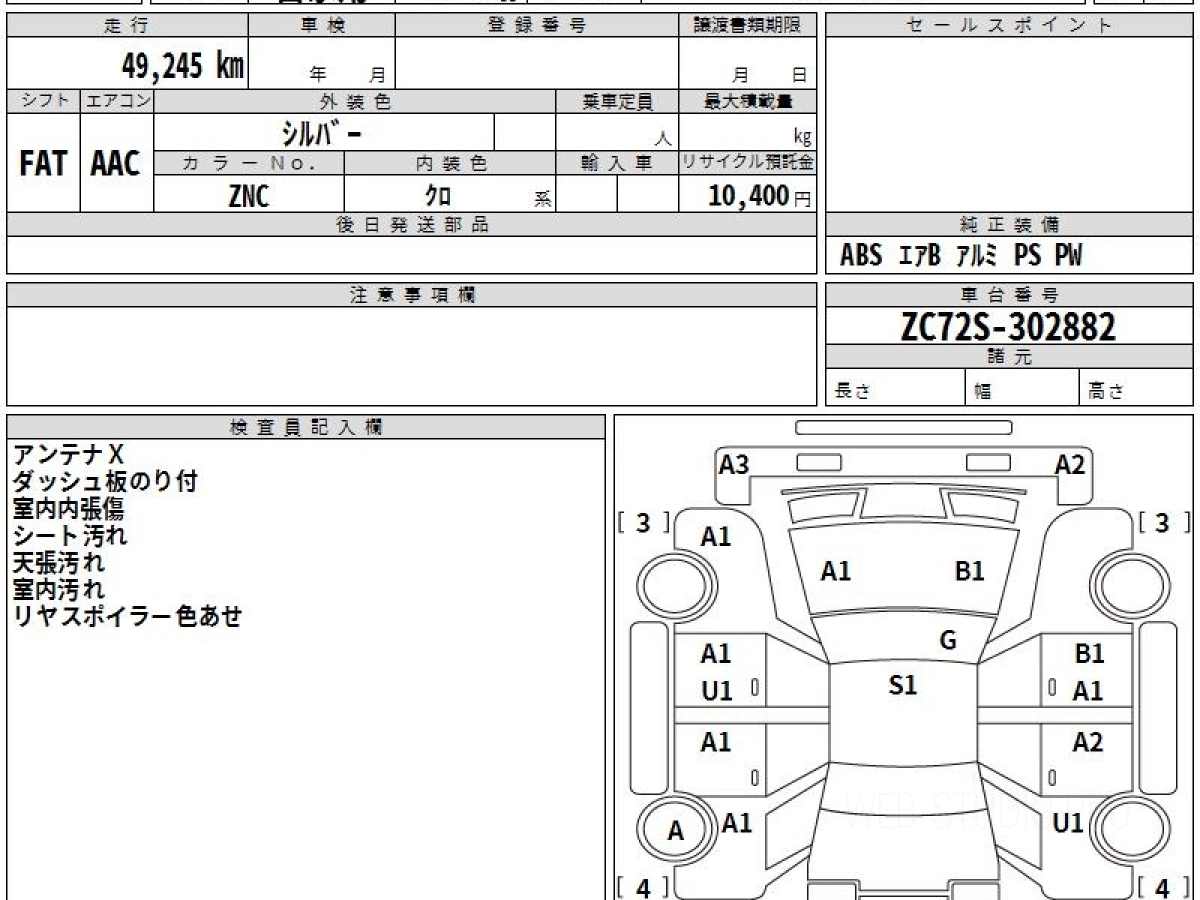
Task: Click the 最大積載量 header
Action: [x=748, y=101]
